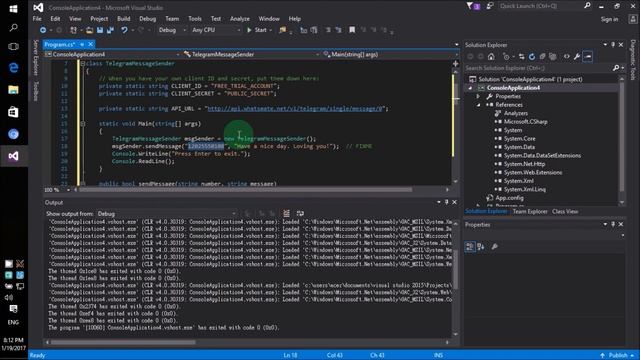The image size is (640, 360).
Task: Toggle Word Wrap in Output panel
Action: 300,213
